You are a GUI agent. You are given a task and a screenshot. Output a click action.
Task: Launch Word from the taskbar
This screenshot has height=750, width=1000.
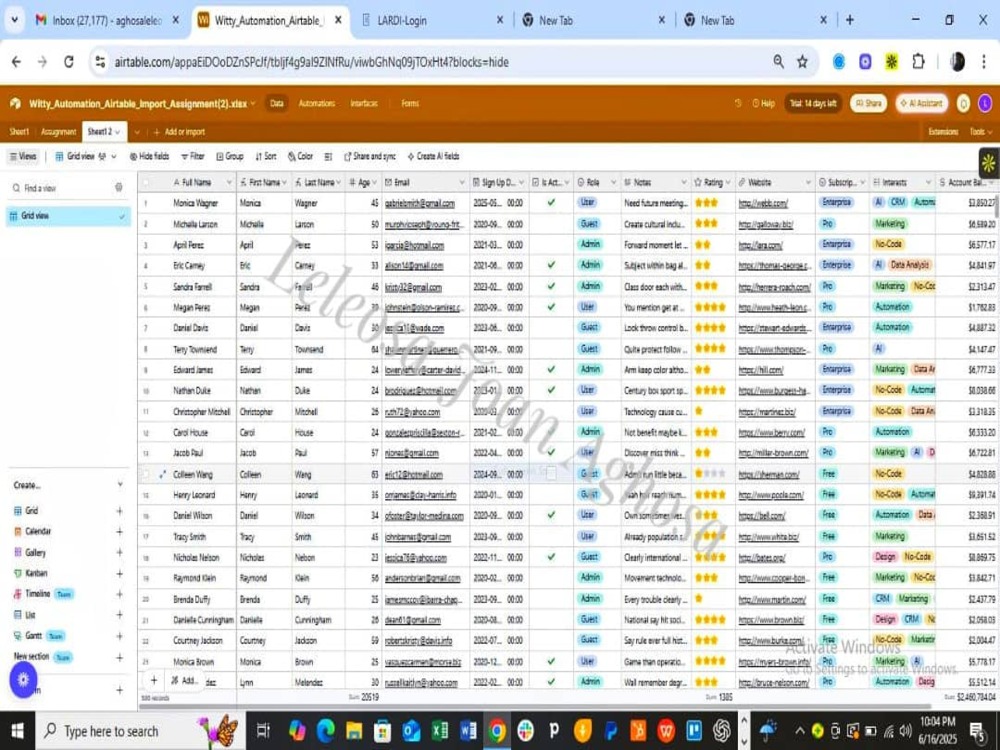[468, 731]
